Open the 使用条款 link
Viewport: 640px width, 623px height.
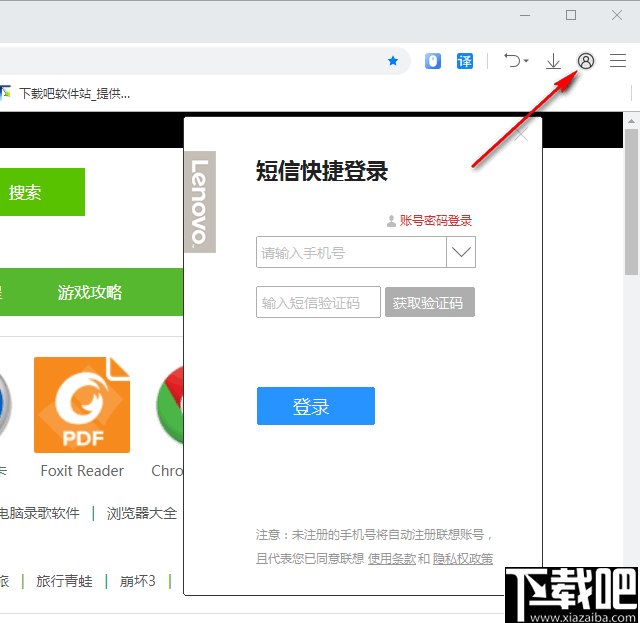pos(392,558)
